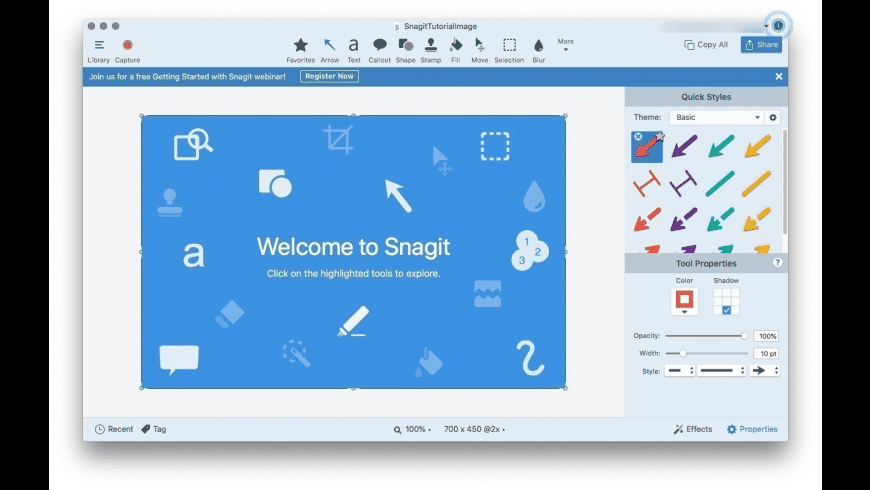Click the Quick Styles scrollbar

tap(785, 182)
